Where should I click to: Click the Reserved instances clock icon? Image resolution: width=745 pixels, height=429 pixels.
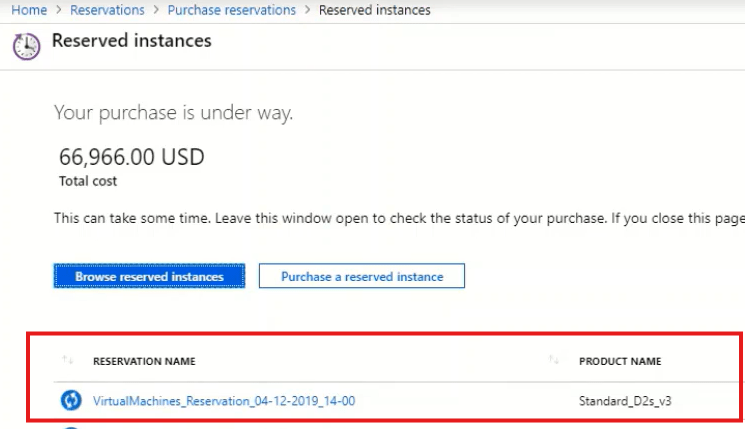(27, 45)
